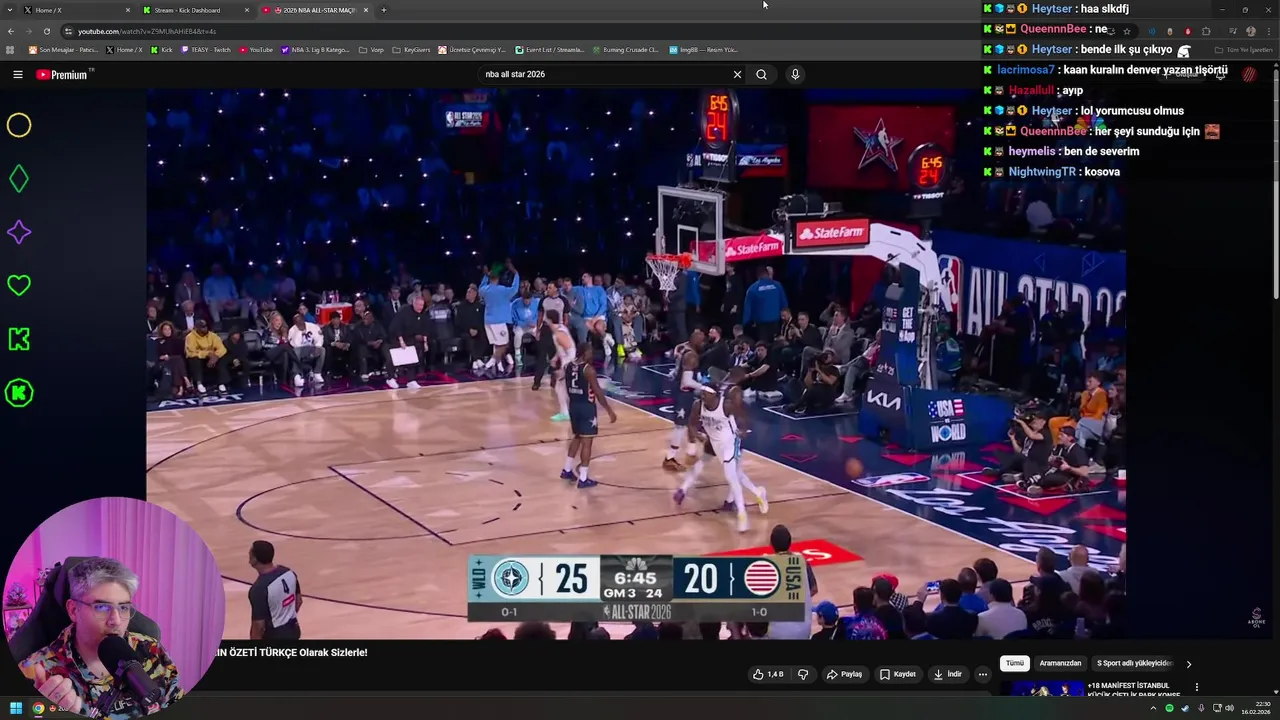Clear the search box with the X

pyautogui.click(x=737, y=74)
